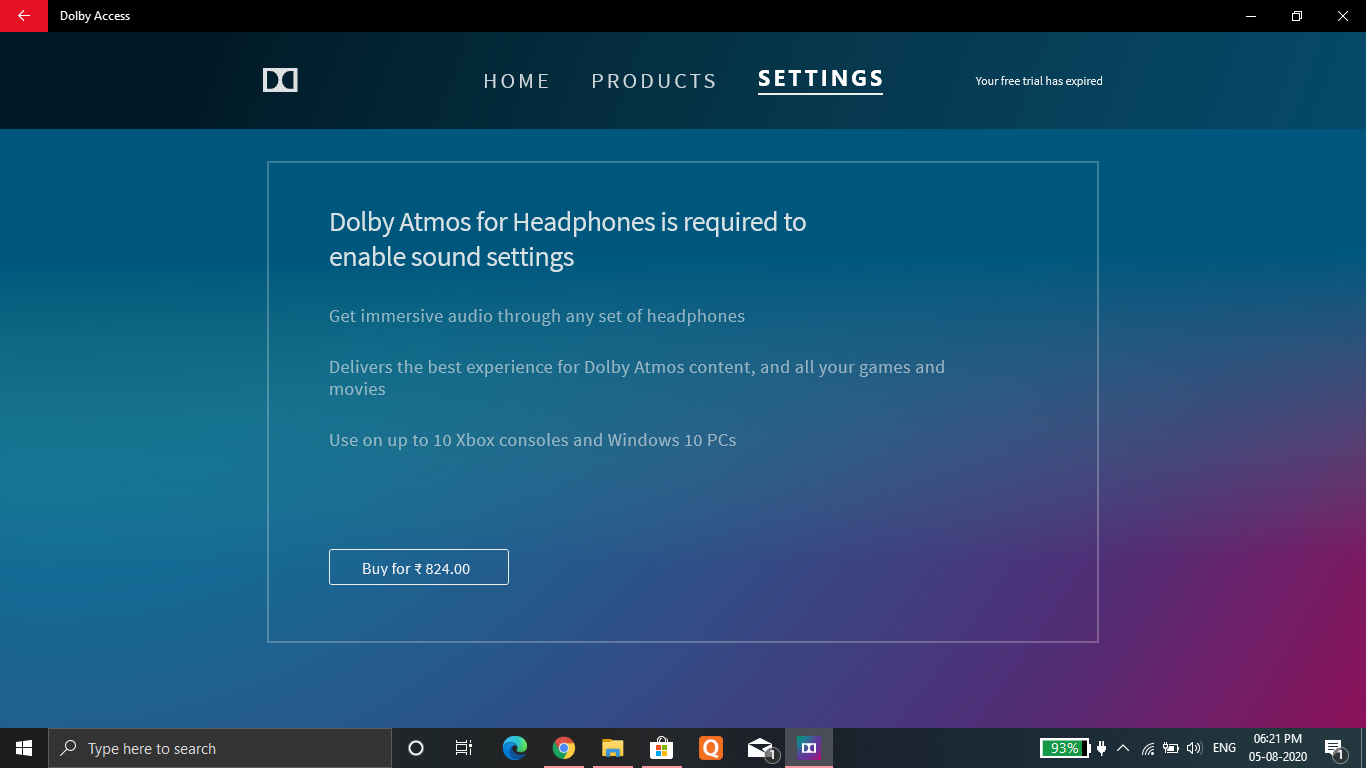Open the Windows Start menu

24,748
